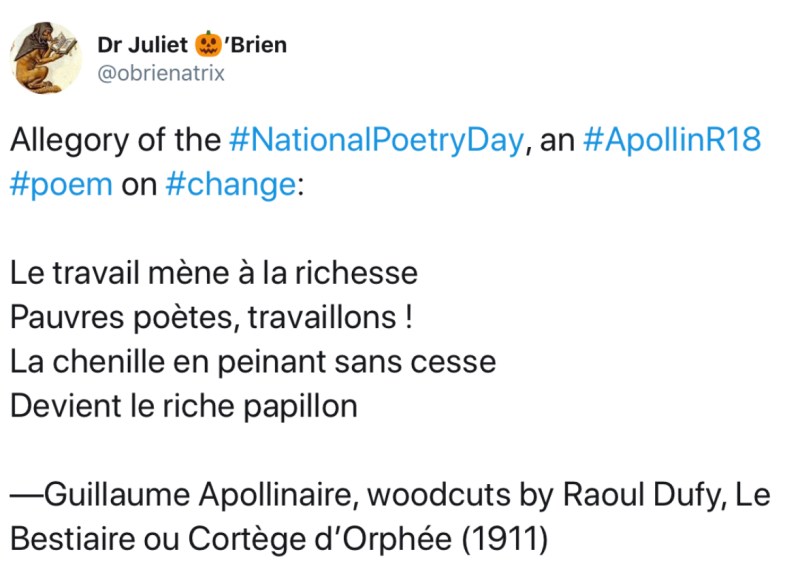Image resolution: width=800 pixels, height=565 pixels.
Task: Click the pumpkin emoji in the name
Action: 208,44
